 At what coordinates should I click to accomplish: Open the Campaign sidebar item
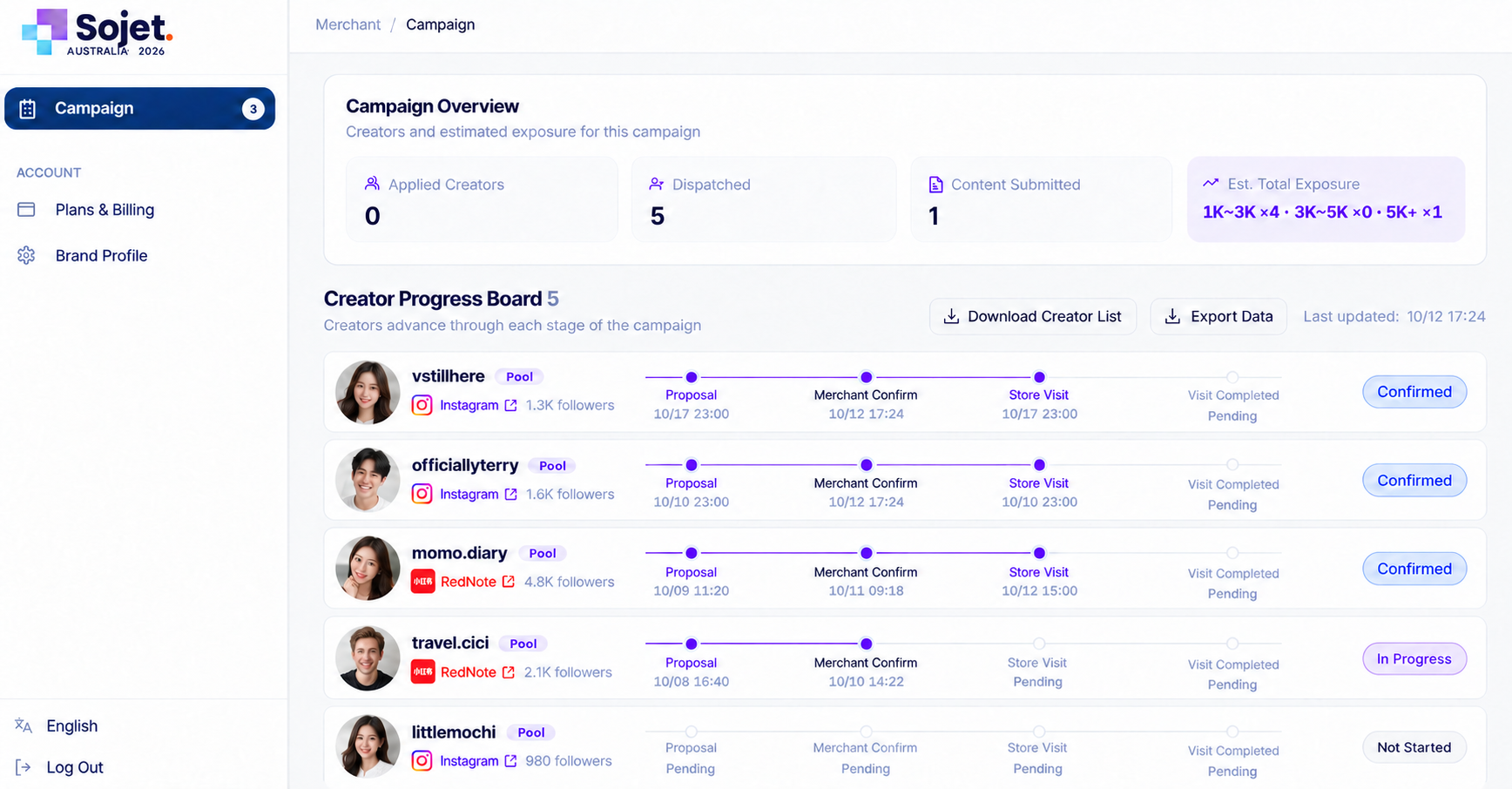139,108
